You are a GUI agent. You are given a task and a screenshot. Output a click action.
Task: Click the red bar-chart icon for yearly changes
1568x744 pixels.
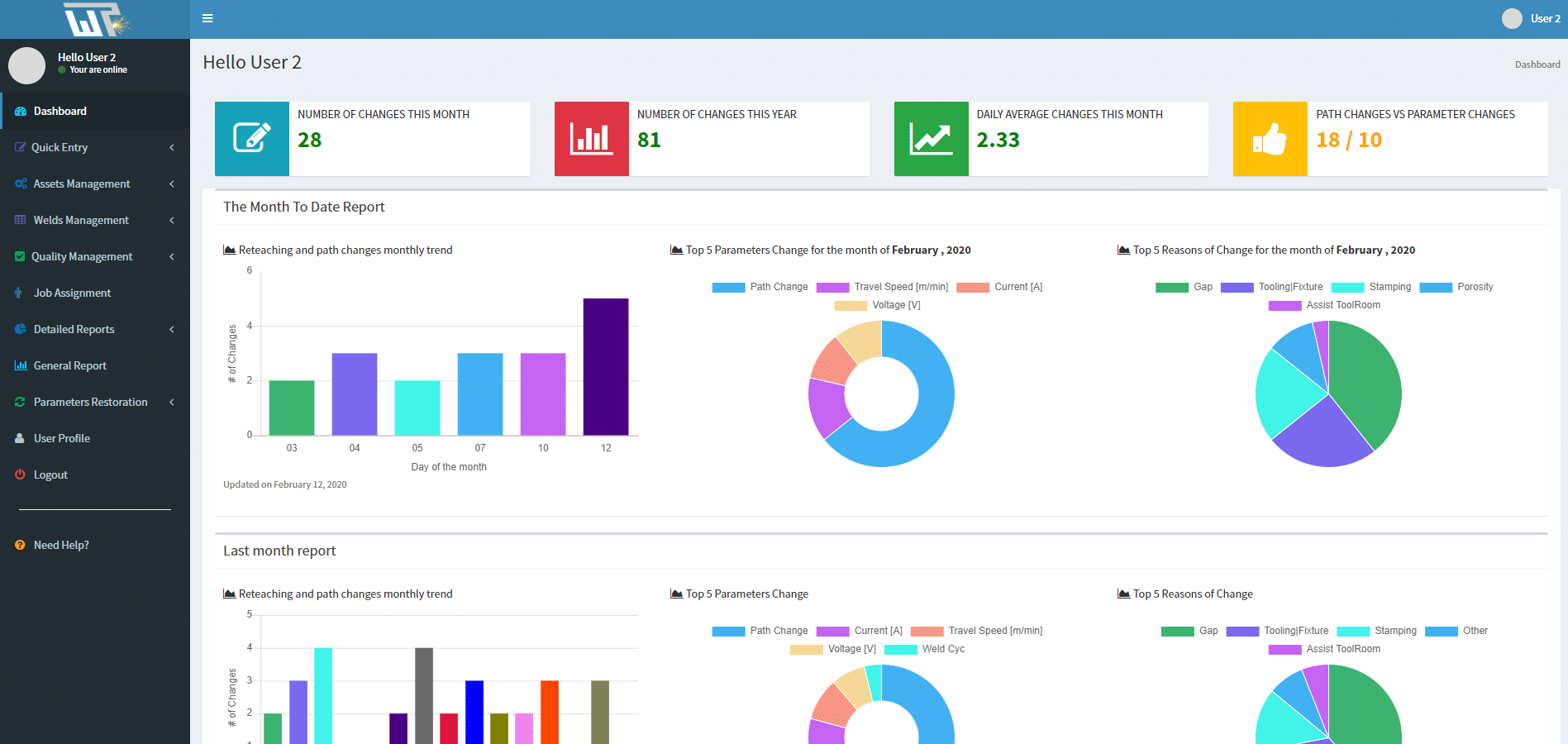(x=592, y=139)
